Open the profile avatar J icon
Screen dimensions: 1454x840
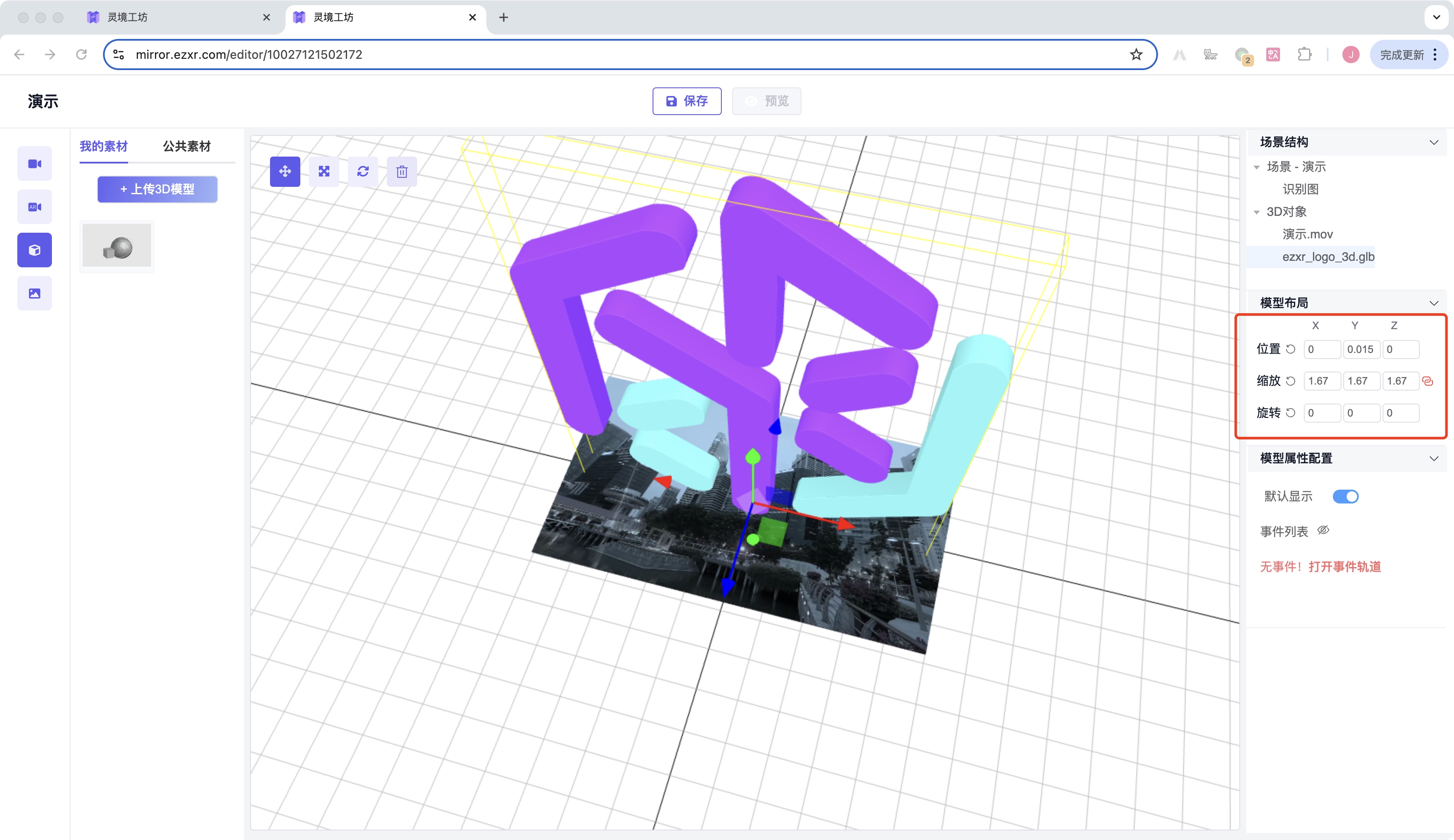pyautogui.click(x=1351, y=54)
